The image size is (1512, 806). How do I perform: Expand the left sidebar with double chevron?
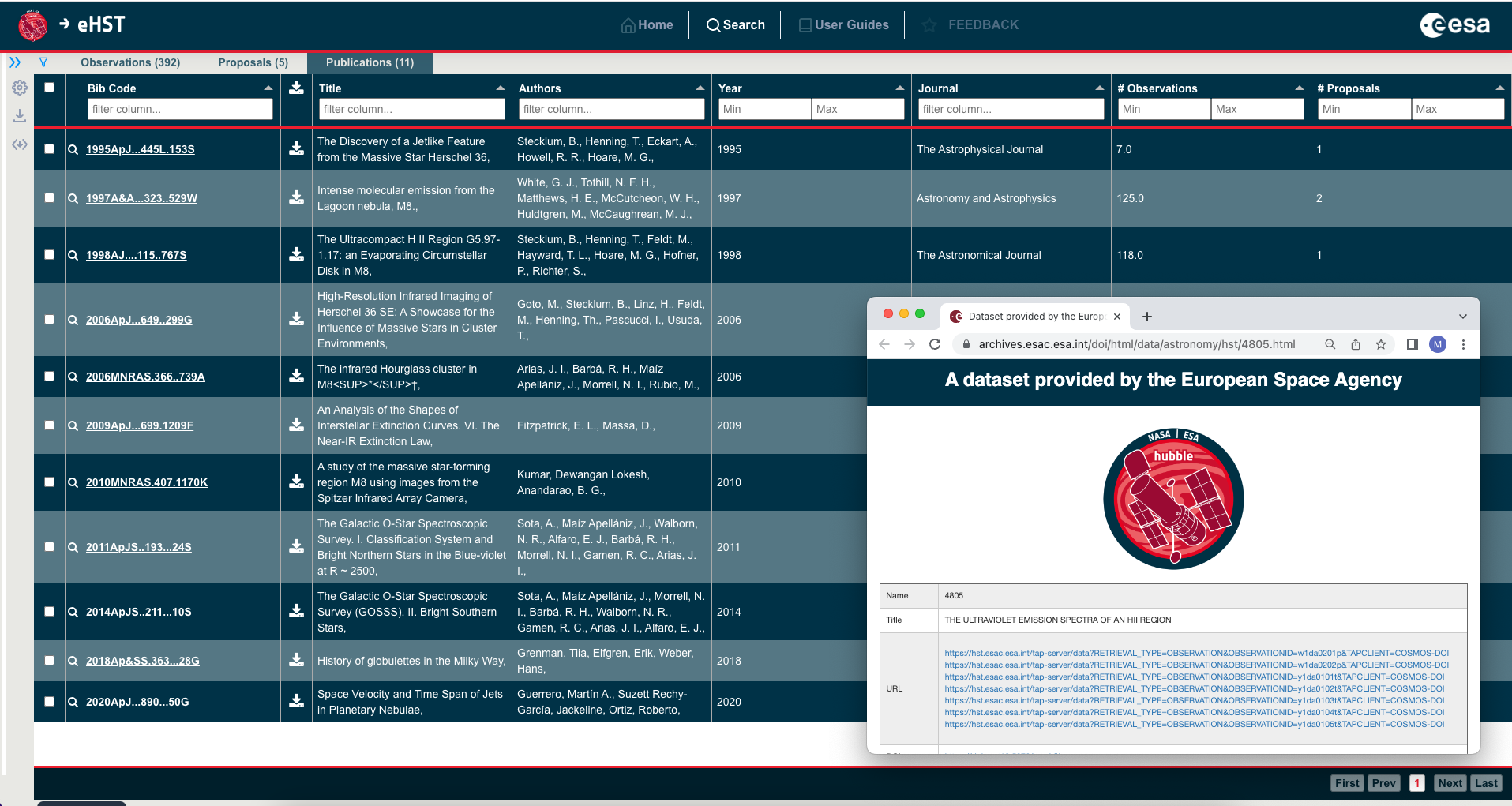[15, 62]
